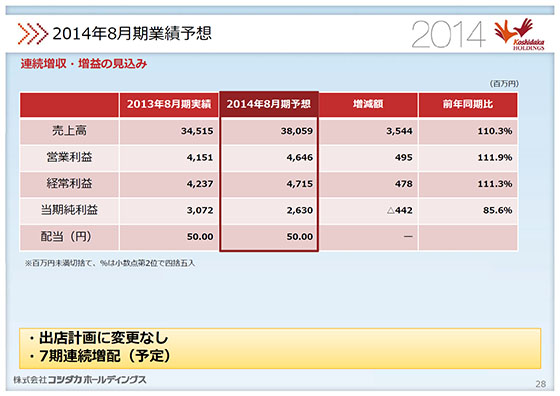Select the 2014年8月期予想 column header
The height and width of the screenshot is (396, 560).
269,104
